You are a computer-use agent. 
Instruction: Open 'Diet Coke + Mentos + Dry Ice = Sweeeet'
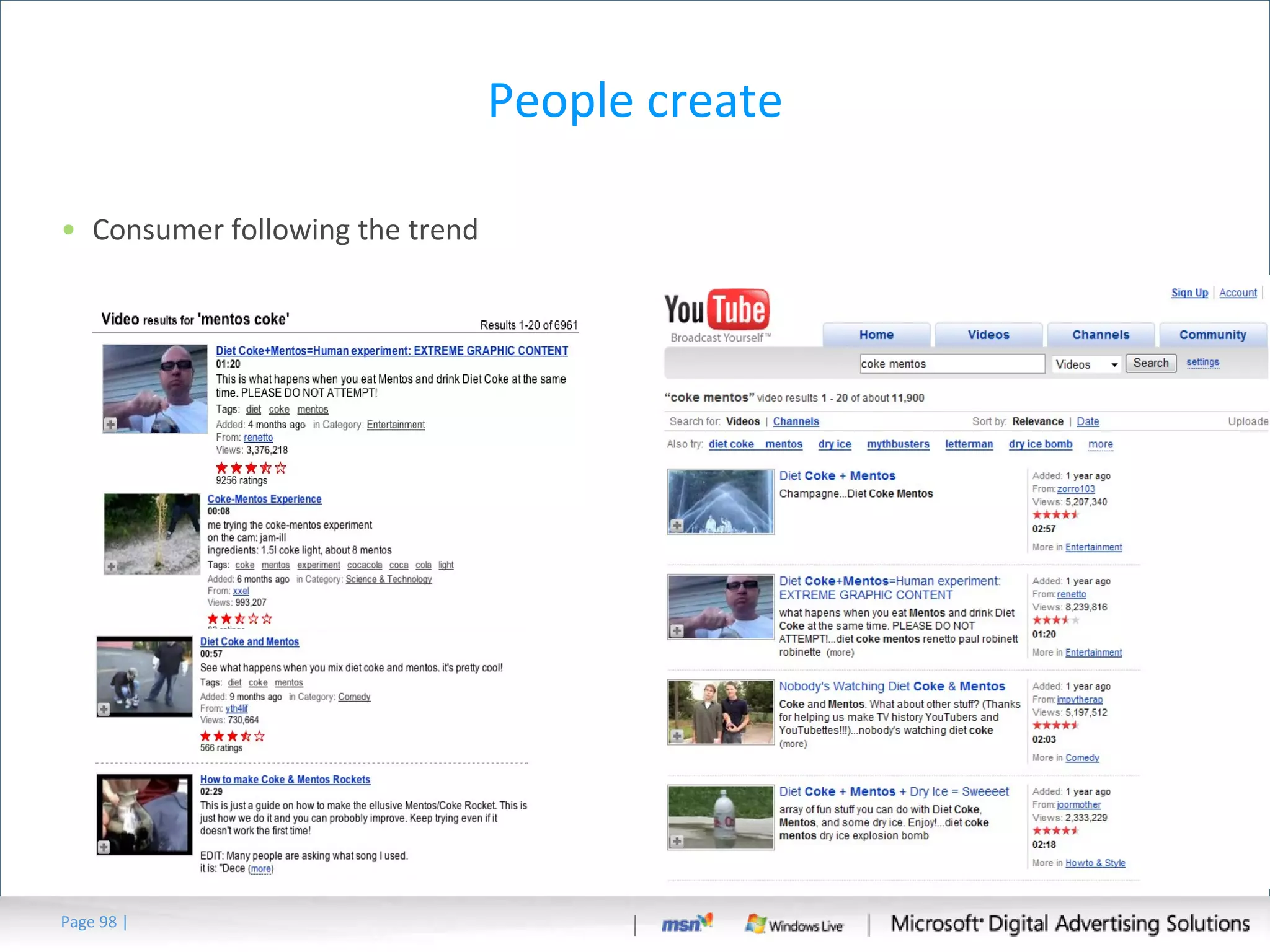pos(894,792)
